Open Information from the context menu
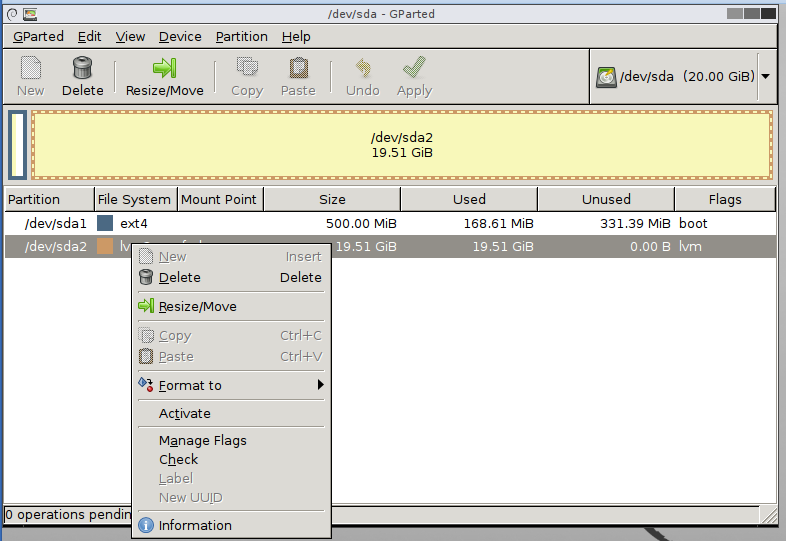786x541 pixels. coord(231,525)
